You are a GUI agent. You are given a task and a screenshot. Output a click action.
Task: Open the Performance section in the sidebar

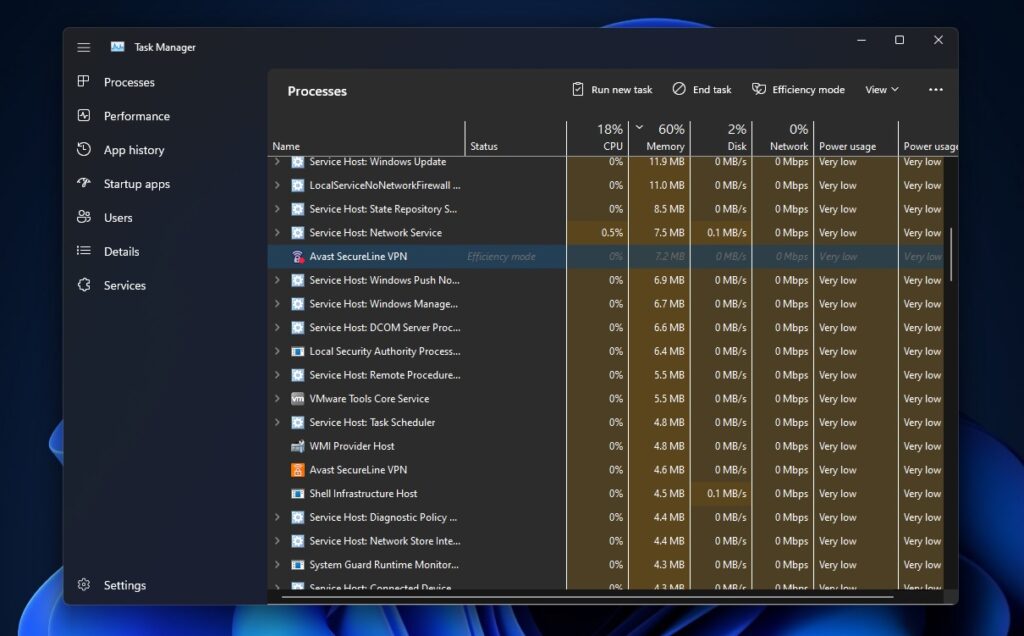pyautogui.click(x=135, y=115)
